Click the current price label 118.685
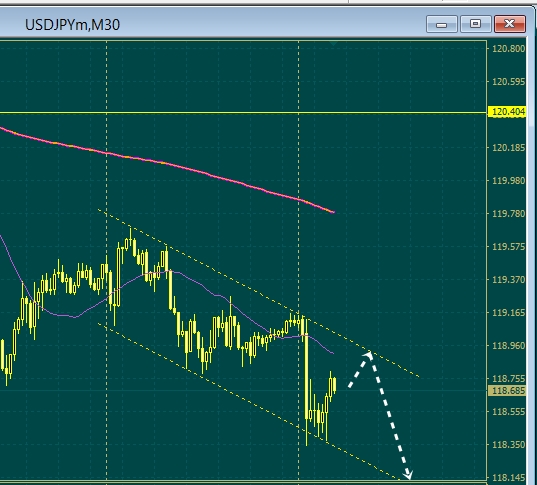The image size is (537, 485). click(x=507, y=390)
